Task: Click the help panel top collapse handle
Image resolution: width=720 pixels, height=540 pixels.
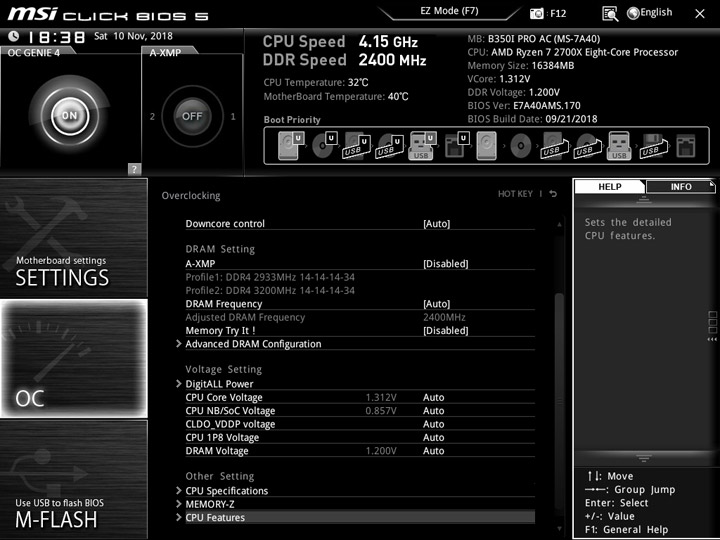Action: click(x=643, y=200)
